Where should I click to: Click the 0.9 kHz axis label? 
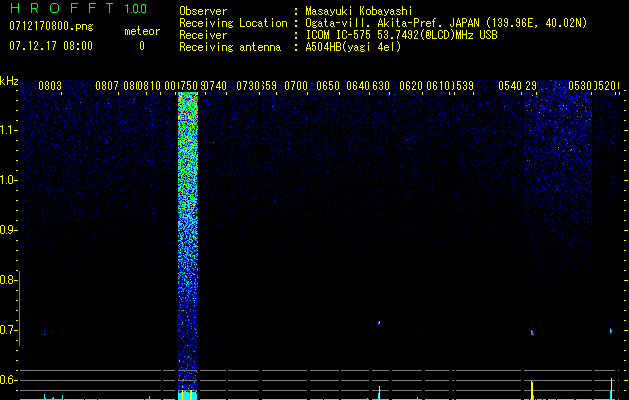pyautogui.click(x=8, y=230)
